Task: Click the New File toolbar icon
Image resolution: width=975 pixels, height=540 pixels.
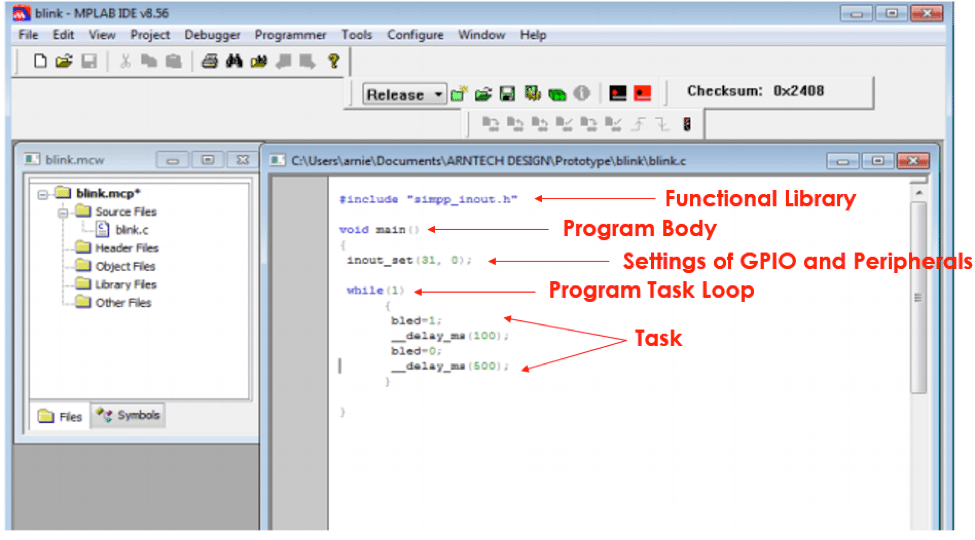Action: pyautogui.click(x=40, y=61)
